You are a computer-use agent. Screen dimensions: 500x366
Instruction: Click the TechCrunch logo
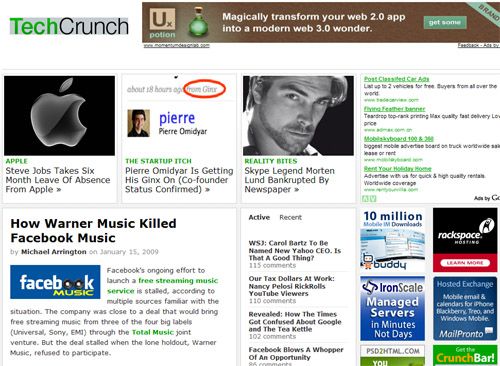click(x=69, y=26)
